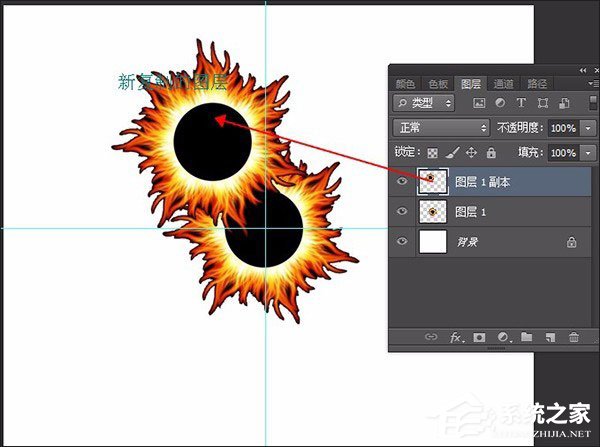Filter layers by type (T) icon
Viewport: 600px width, 447px height.
tap(521, 103)
